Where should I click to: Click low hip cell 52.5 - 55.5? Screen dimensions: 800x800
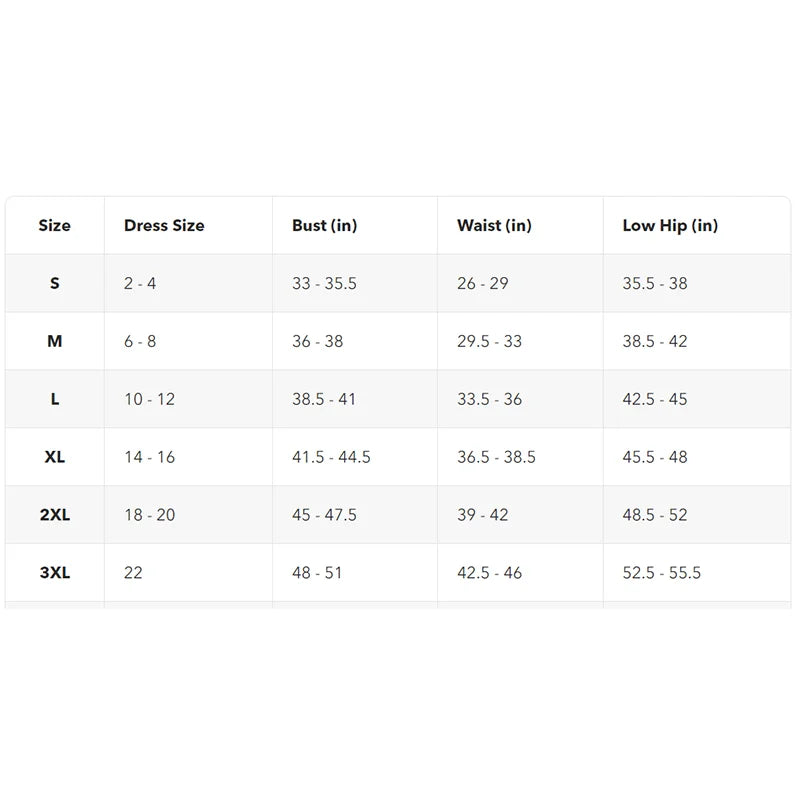point(661,574)
